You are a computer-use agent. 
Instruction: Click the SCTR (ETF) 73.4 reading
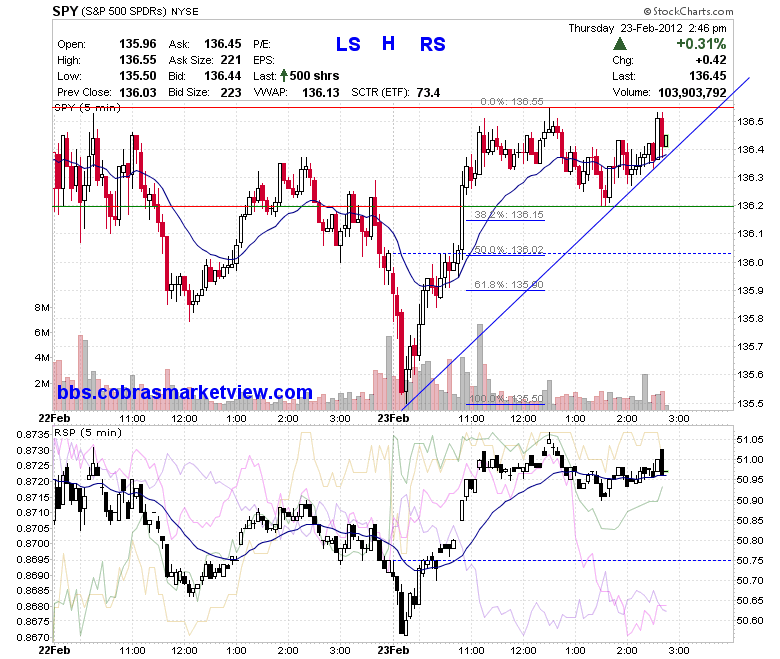(395, 93)
